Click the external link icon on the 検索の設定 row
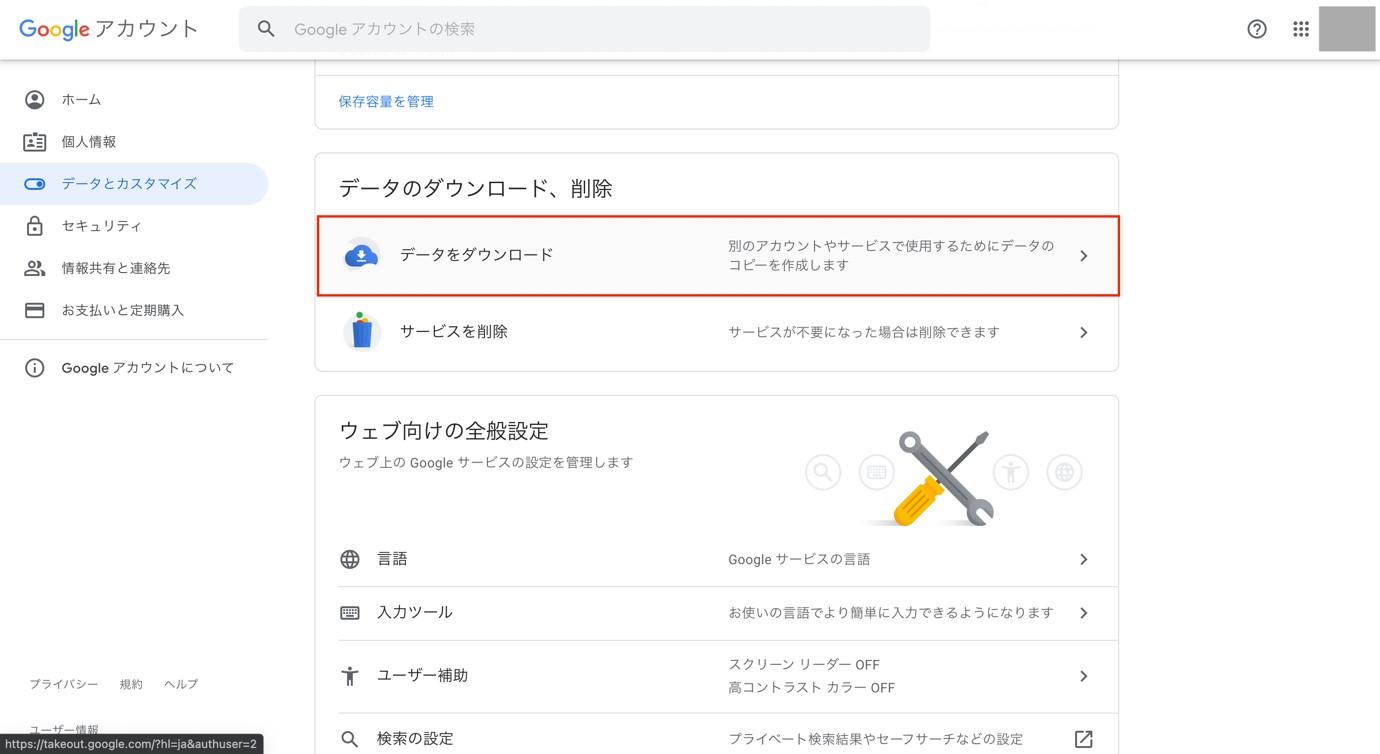This screenshot has height=754, width=1380. [x=1083, y=738]
